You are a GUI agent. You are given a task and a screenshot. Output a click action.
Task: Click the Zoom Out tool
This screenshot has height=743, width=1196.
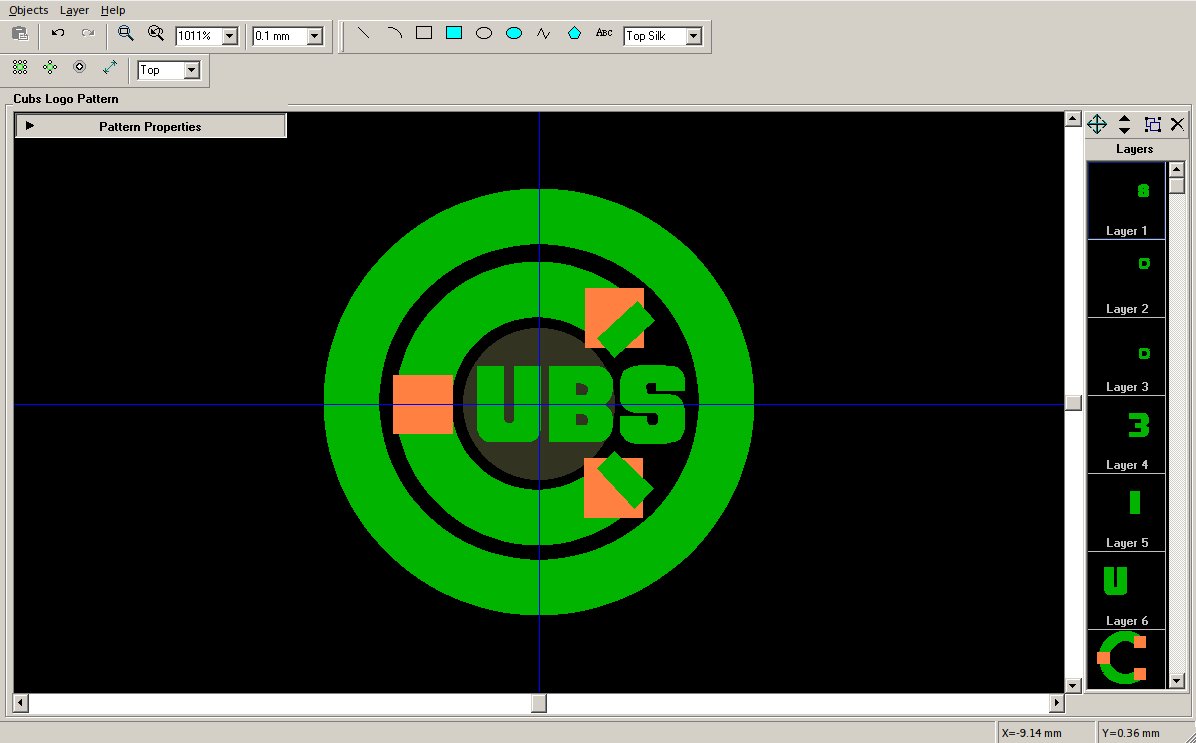tap(155, 33)
